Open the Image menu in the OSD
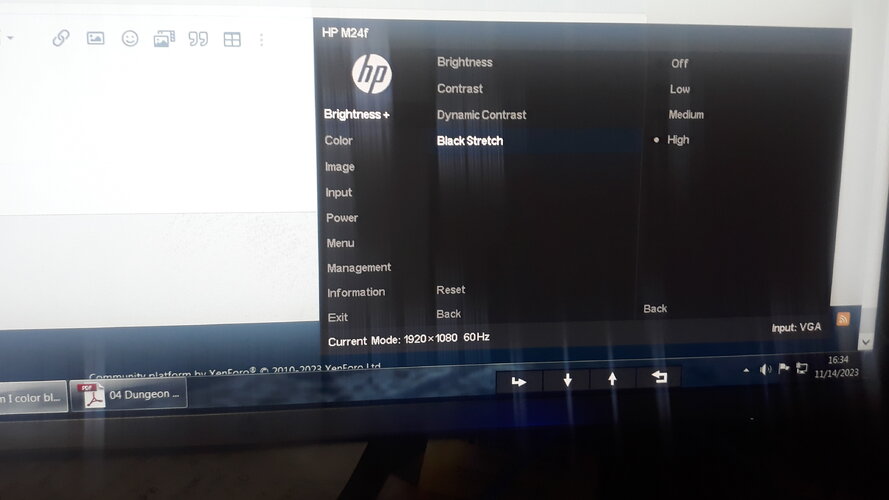The width and height of the screenshot is (889, 500). click(x=340, y=167)
